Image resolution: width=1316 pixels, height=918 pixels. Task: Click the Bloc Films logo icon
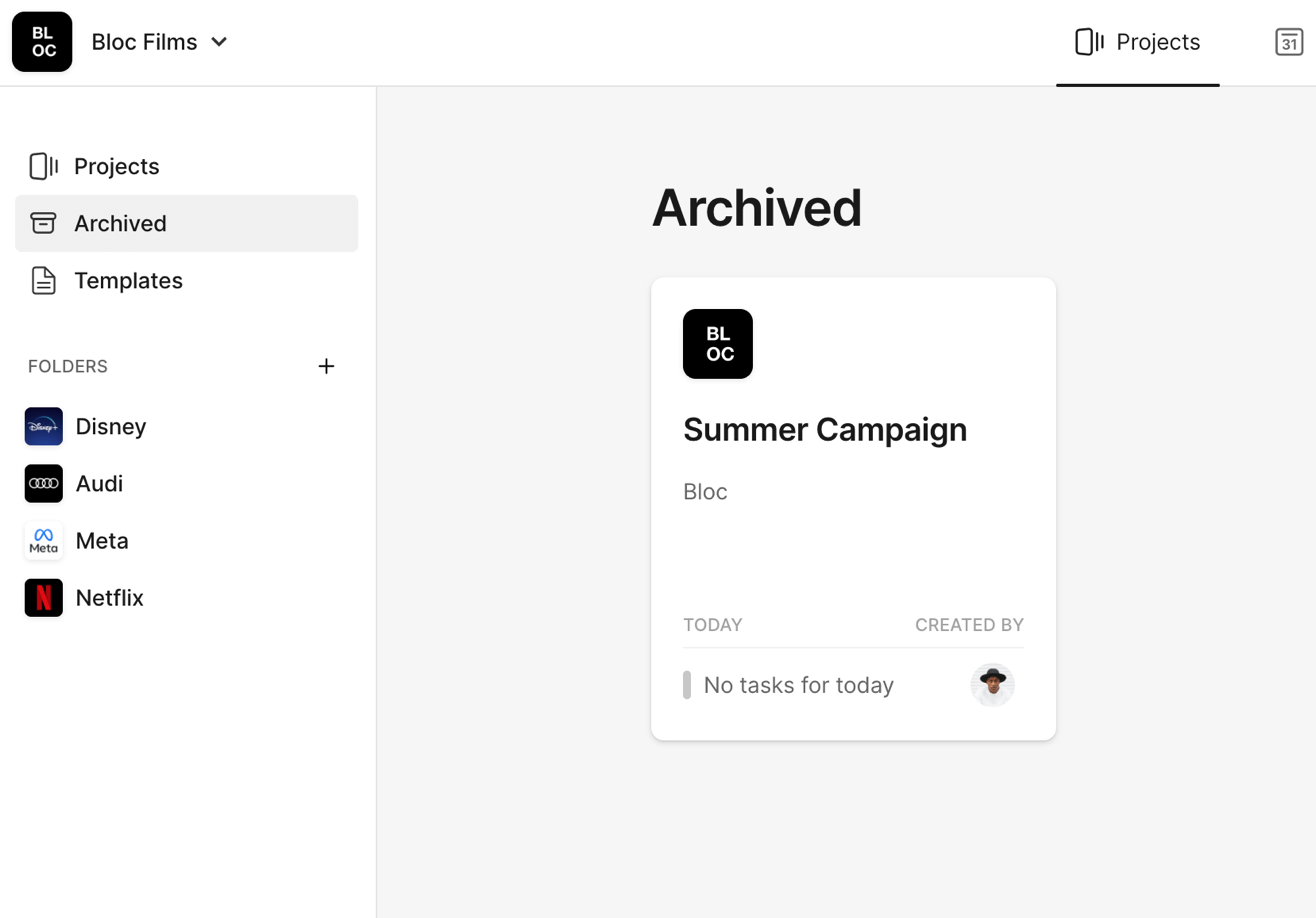(x=42, y=42)
